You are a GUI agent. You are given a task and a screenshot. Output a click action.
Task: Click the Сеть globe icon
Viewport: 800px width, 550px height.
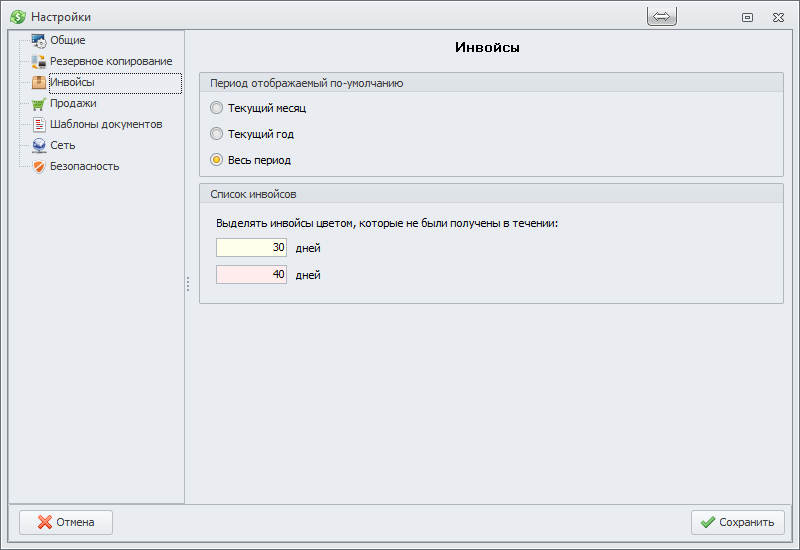point(39,145)
